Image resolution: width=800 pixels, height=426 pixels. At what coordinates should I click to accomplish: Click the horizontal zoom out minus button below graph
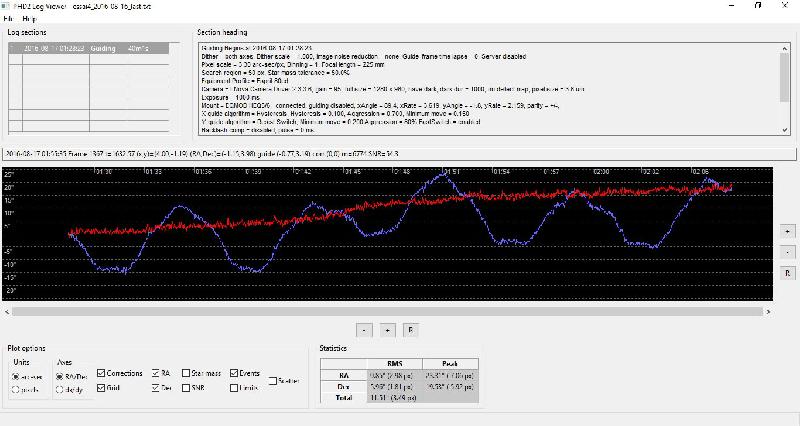(364, 330)
